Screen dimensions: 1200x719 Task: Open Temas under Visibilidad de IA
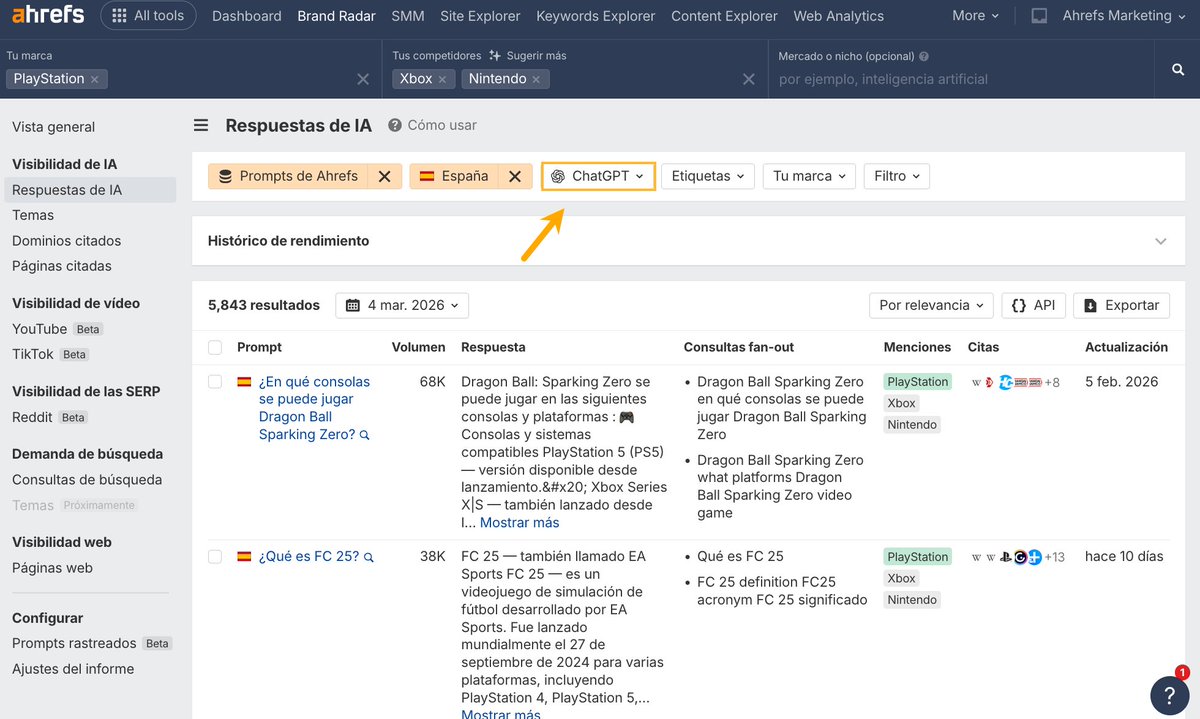point(33,215)
